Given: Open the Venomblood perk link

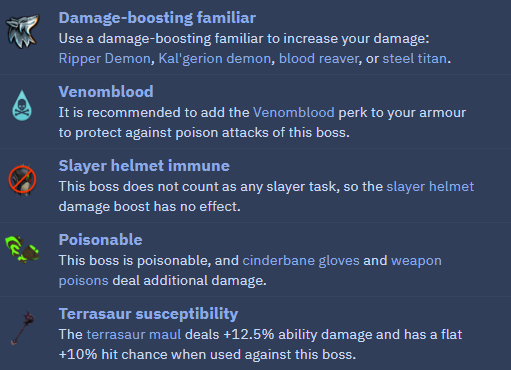Looking at the screenshot, I should click(x=294, y=113).
